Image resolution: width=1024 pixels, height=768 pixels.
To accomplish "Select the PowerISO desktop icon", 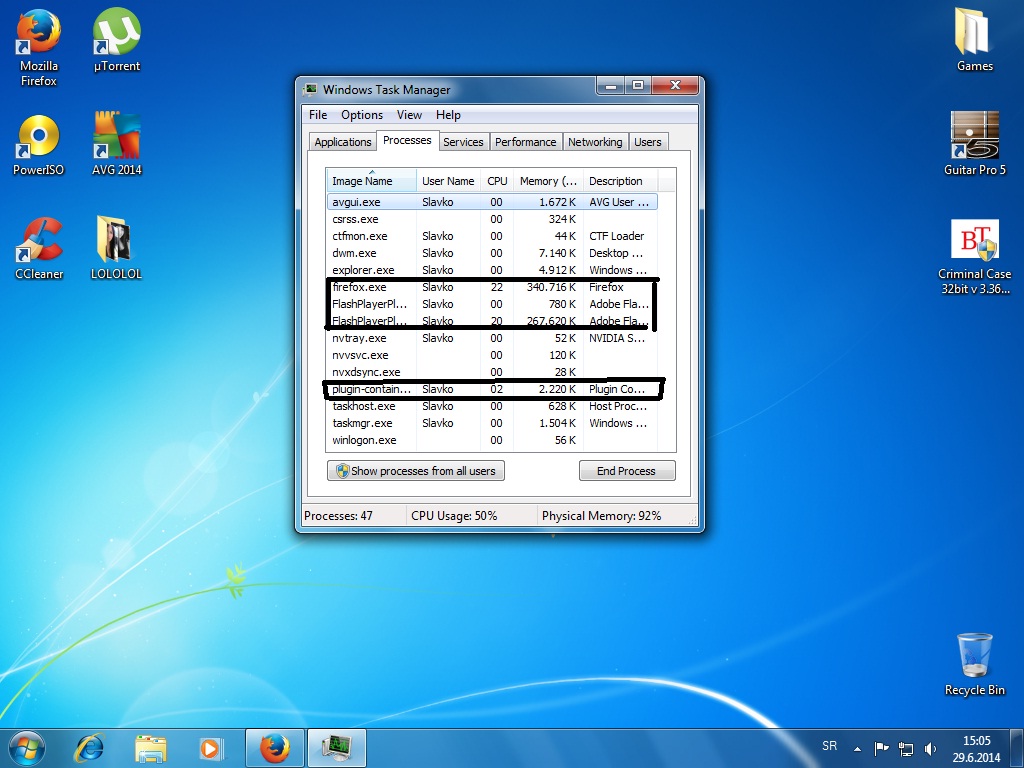I will pyautogui.click(x=38, y=139).
